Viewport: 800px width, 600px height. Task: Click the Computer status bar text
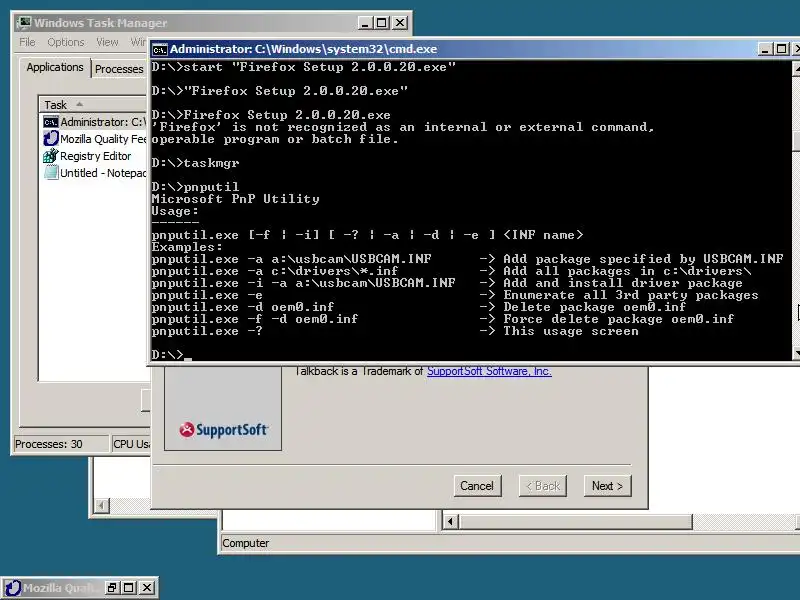coord(245,543)
